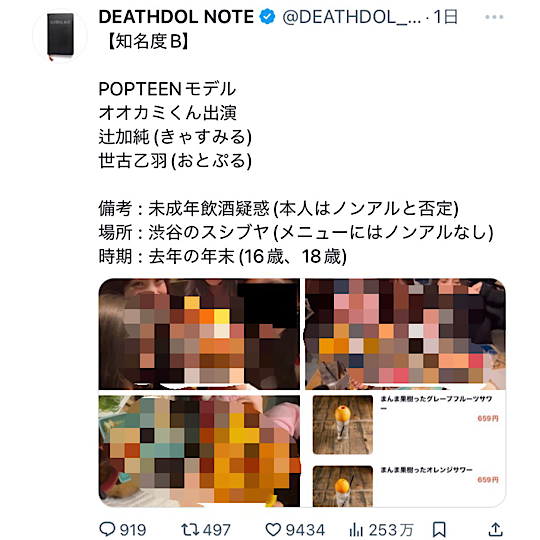
Task: Click the post text starting with 【知名度B】
Action: (x=296, y=149)
